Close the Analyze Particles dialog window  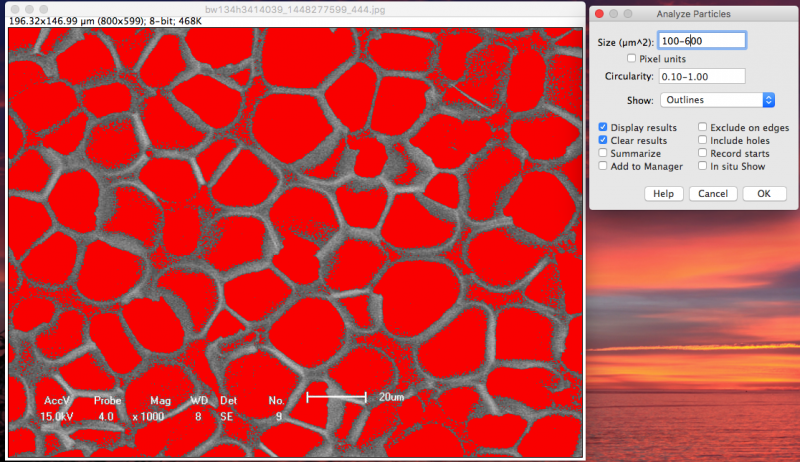(599, 14)
